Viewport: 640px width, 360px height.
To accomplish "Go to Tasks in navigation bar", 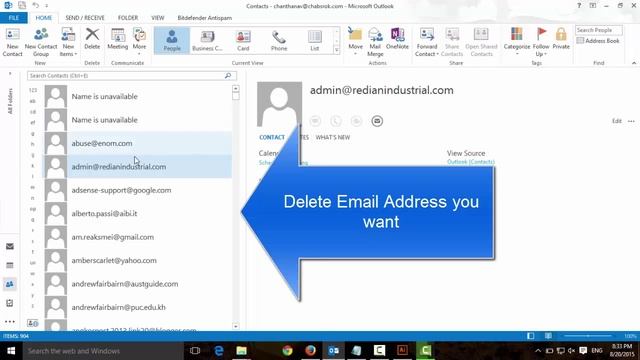I will click(x=10, y=303).
